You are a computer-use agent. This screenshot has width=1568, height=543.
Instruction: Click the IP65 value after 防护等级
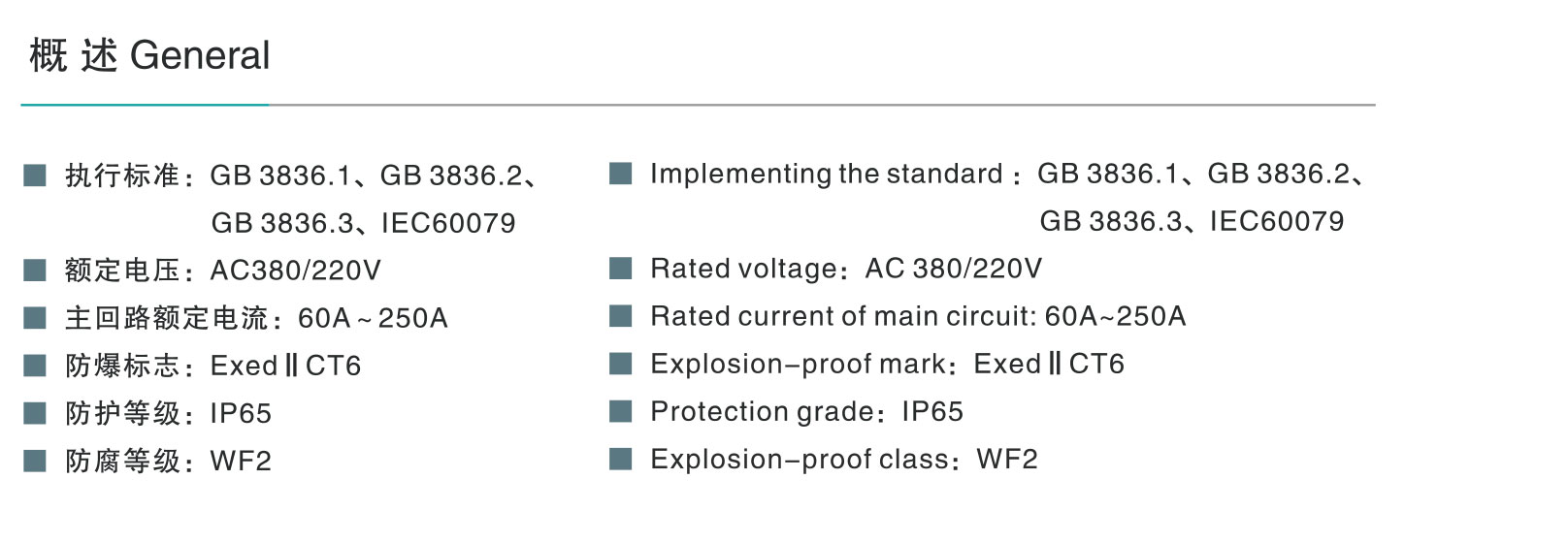pos(241,413)
